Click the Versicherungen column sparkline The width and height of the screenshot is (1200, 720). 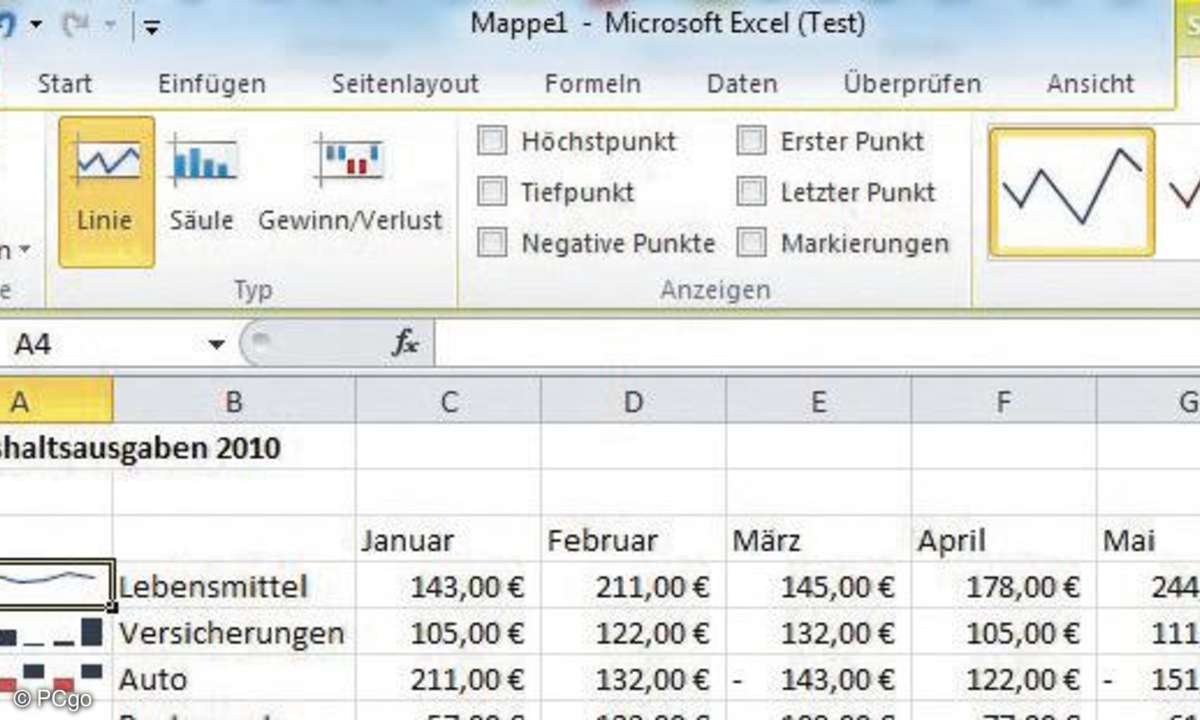tap(56, 632)
